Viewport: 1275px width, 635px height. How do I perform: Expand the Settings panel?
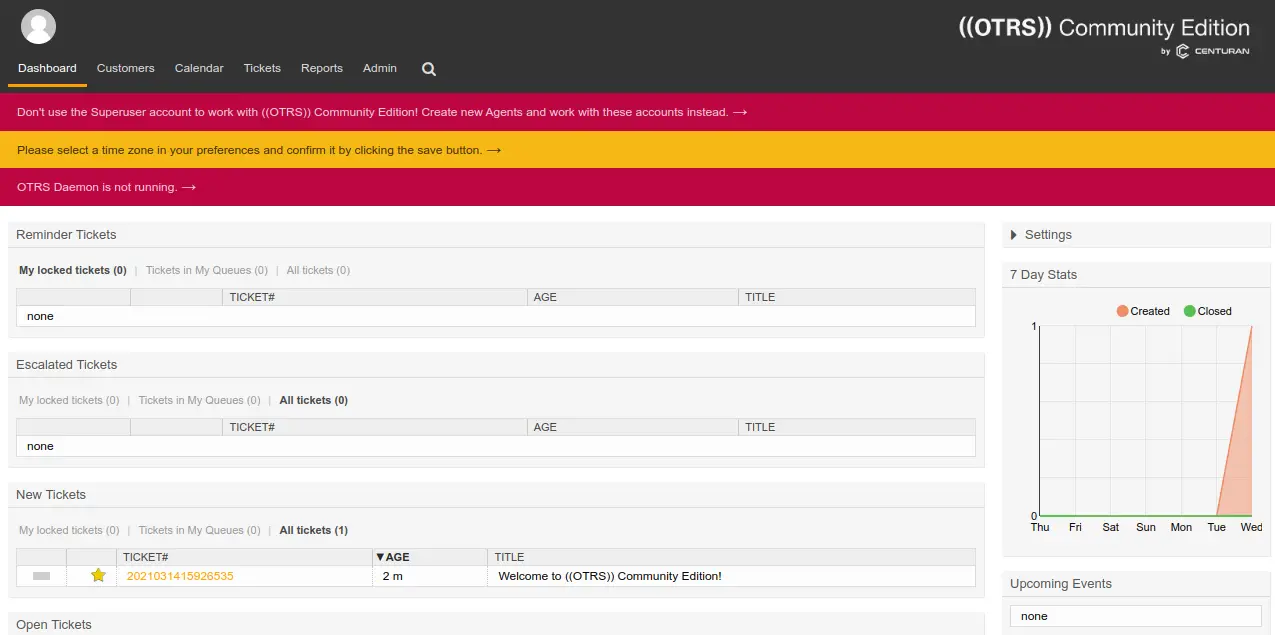[x=1041, y=235]
